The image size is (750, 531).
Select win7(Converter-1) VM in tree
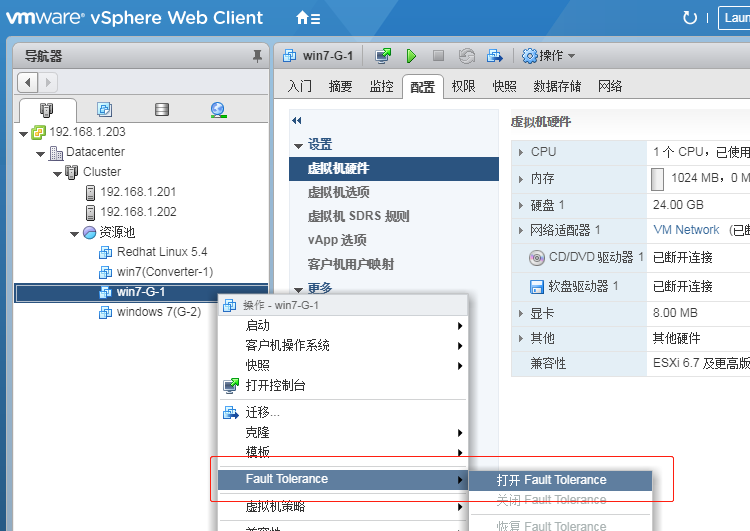click(x=165, y=272)
